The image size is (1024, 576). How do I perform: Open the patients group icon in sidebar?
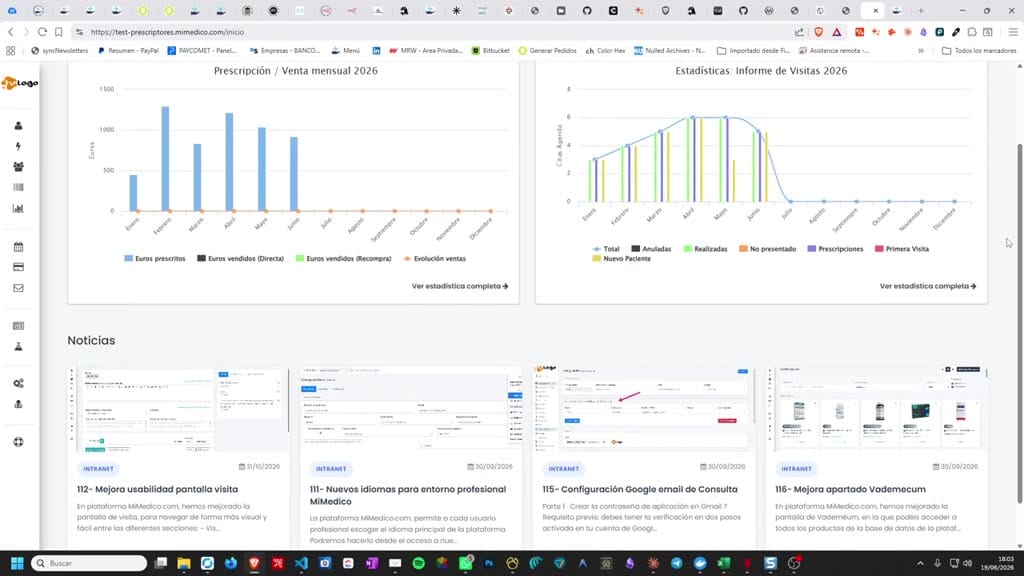tap(18, 167)
